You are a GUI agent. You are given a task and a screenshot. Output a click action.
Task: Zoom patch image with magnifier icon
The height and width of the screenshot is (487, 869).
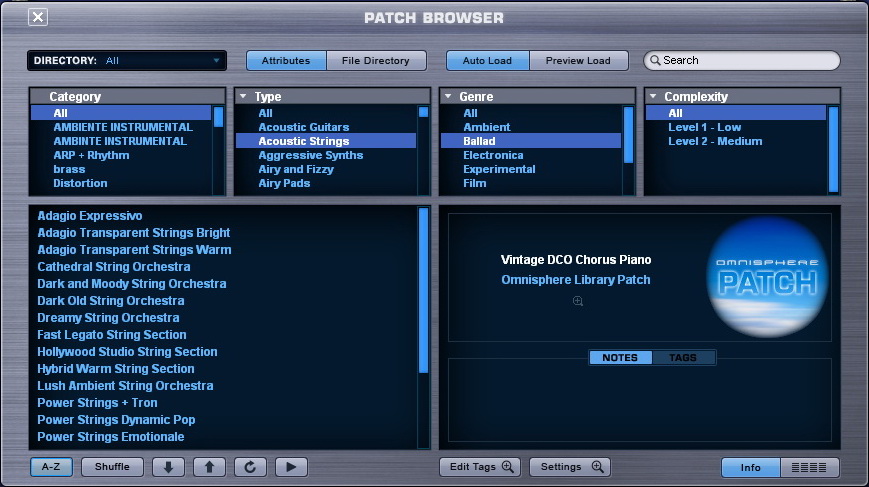[x=577, y=301]
